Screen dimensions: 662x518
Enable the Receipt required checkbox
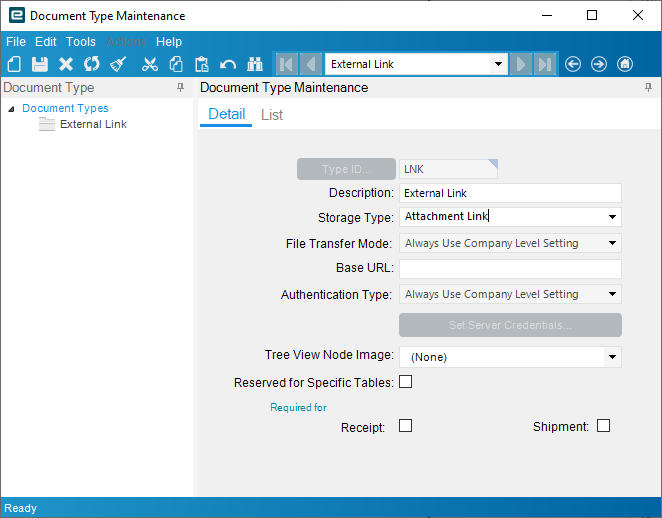[x=405, y=426]
